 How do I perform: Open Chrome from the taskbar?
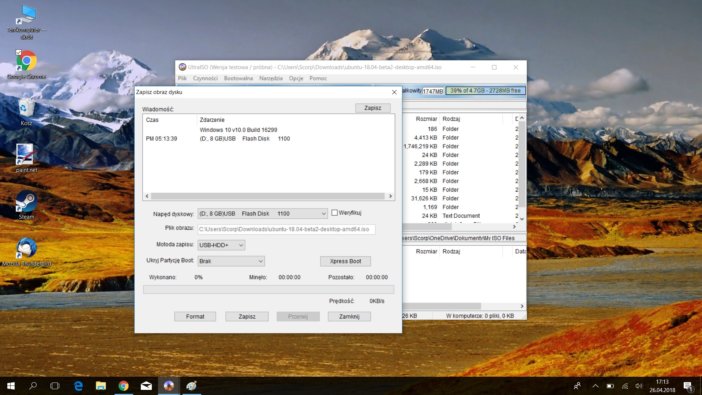124,386
